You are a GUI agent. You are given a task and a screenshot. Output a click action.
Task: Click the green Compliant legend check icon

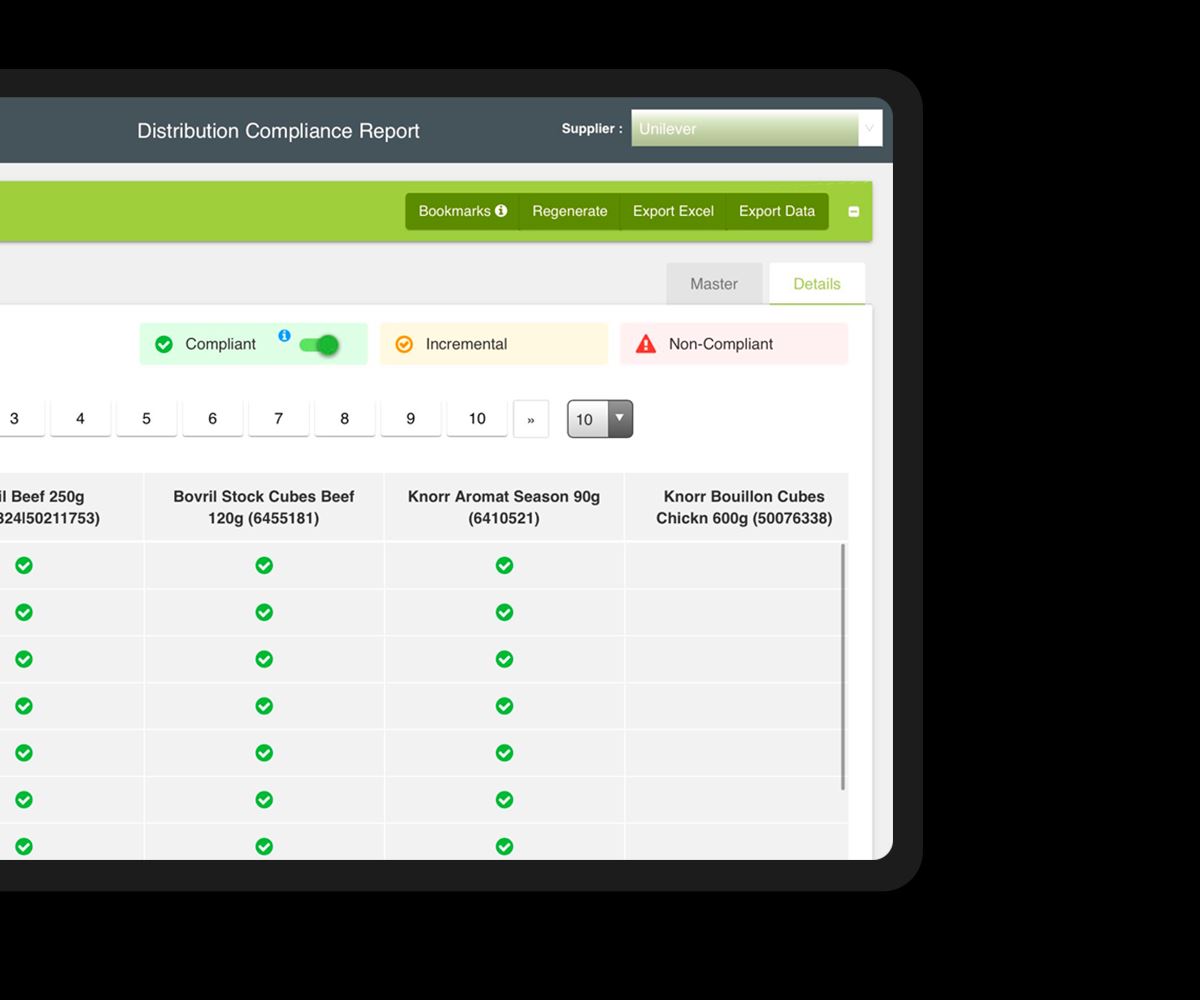click(164, 344)
